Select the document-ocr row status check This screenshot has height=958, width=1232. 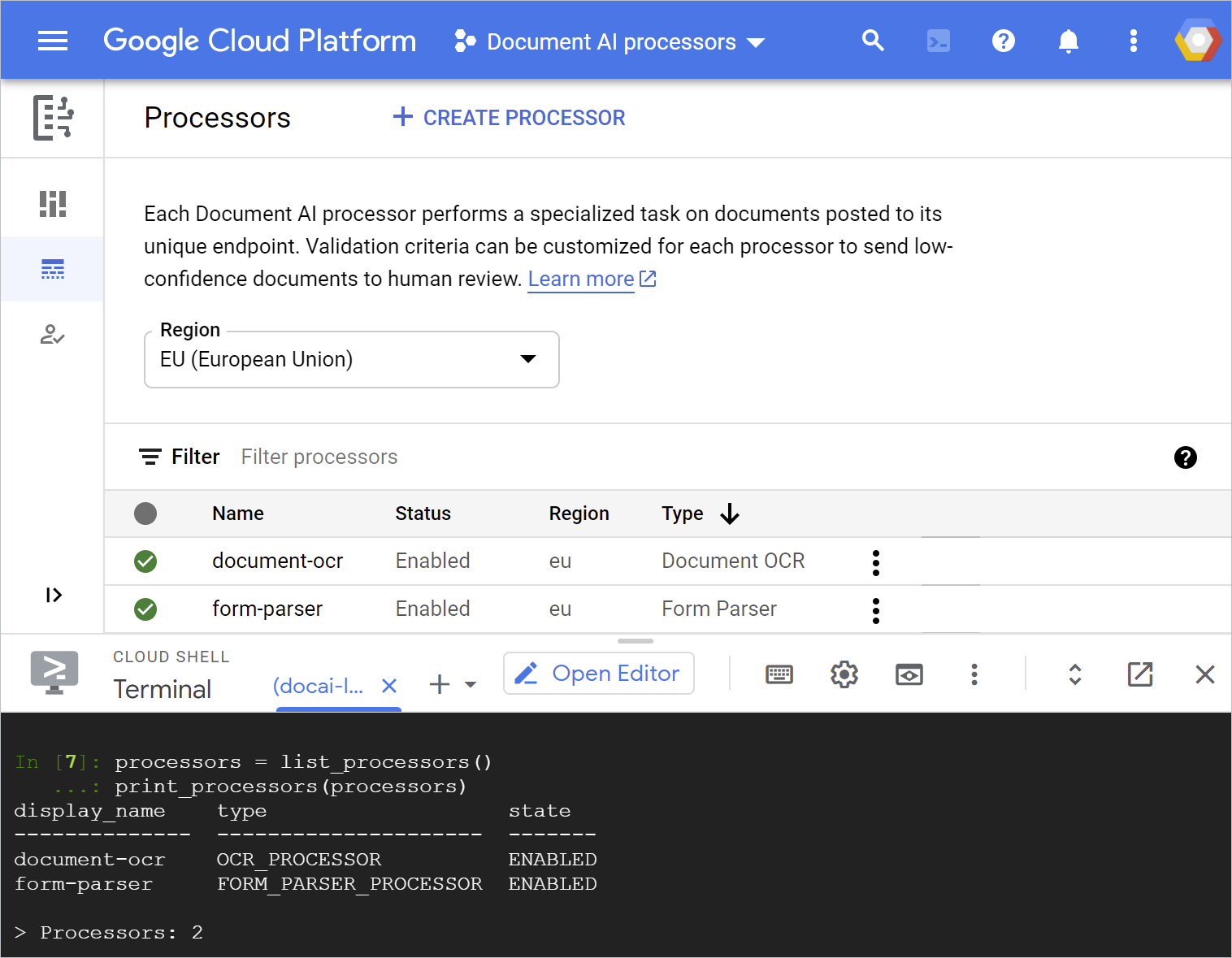(145, 561)
